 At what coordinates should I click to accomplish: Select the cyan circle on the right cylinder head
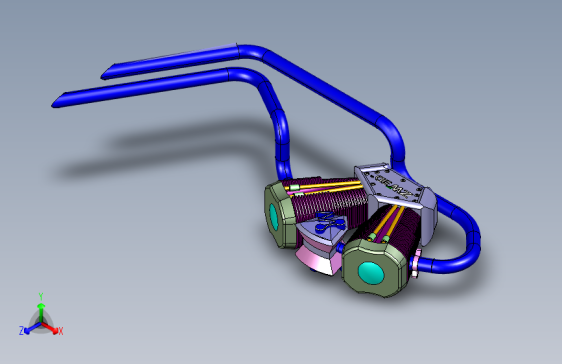[x=371, y=273]
